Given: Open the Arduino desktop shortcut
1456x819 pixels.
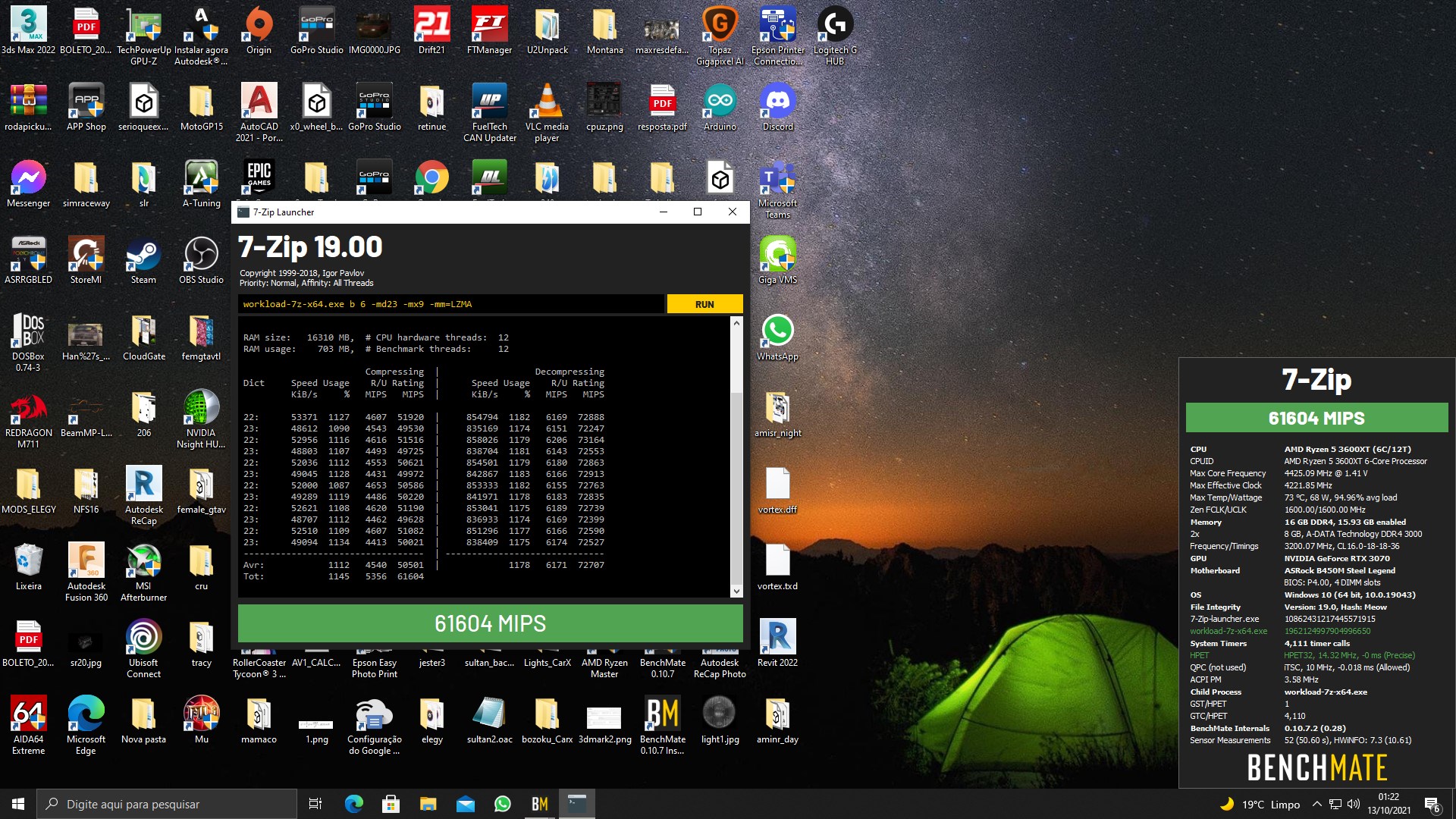Looking at the screenshot, I should point(720,108).
